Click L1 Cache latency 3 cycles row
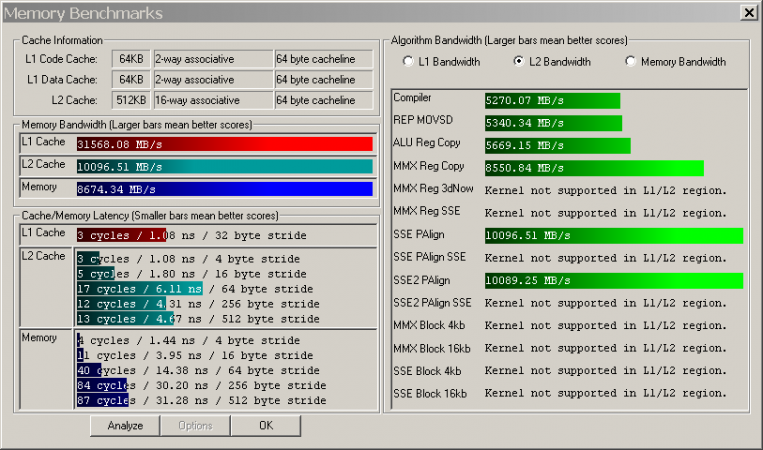Image resolution: width=763 pixels, height=450 pixels. coord(192,235)
